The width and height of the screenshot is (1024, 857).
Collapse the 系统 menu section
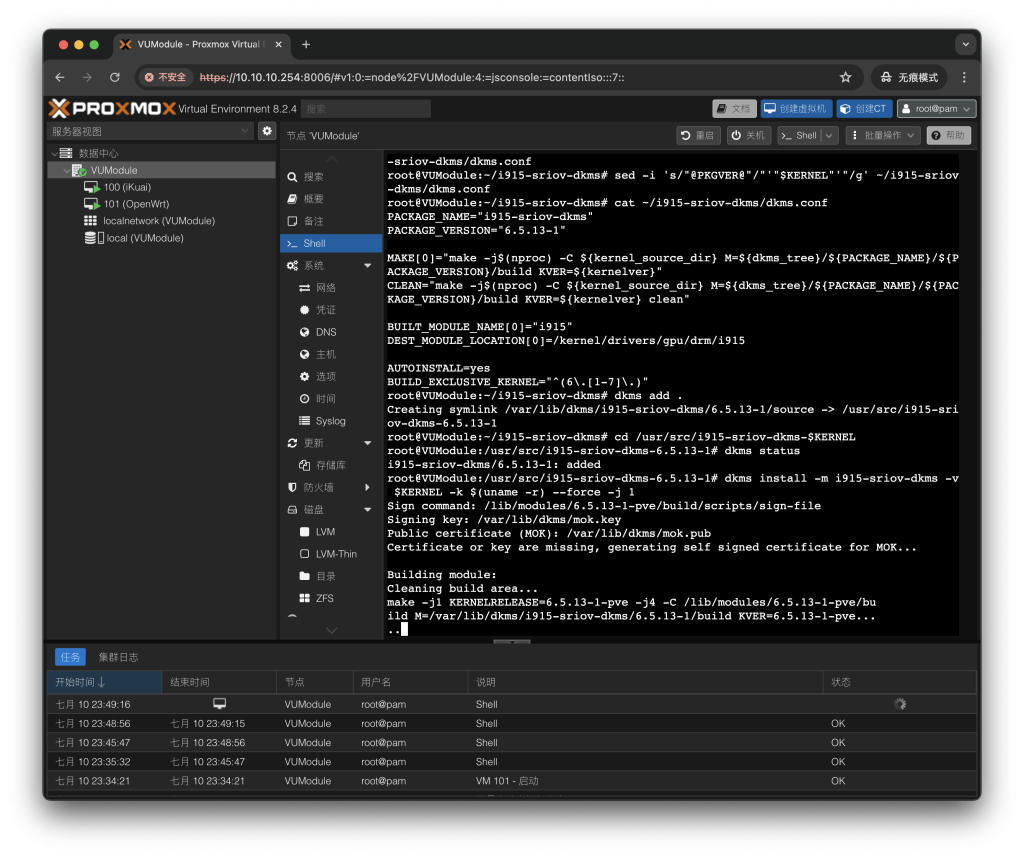click(x=367, y=266)
